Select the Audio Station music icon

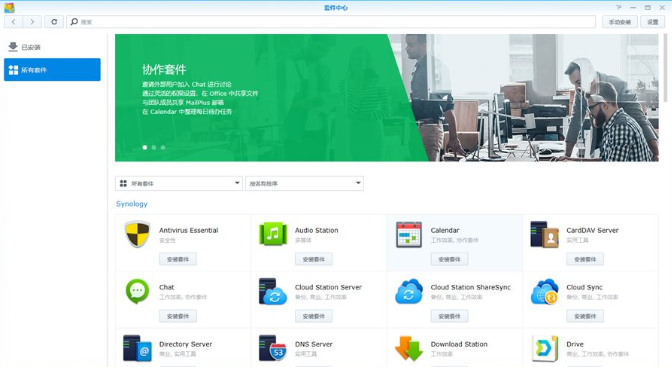point(273,234)
